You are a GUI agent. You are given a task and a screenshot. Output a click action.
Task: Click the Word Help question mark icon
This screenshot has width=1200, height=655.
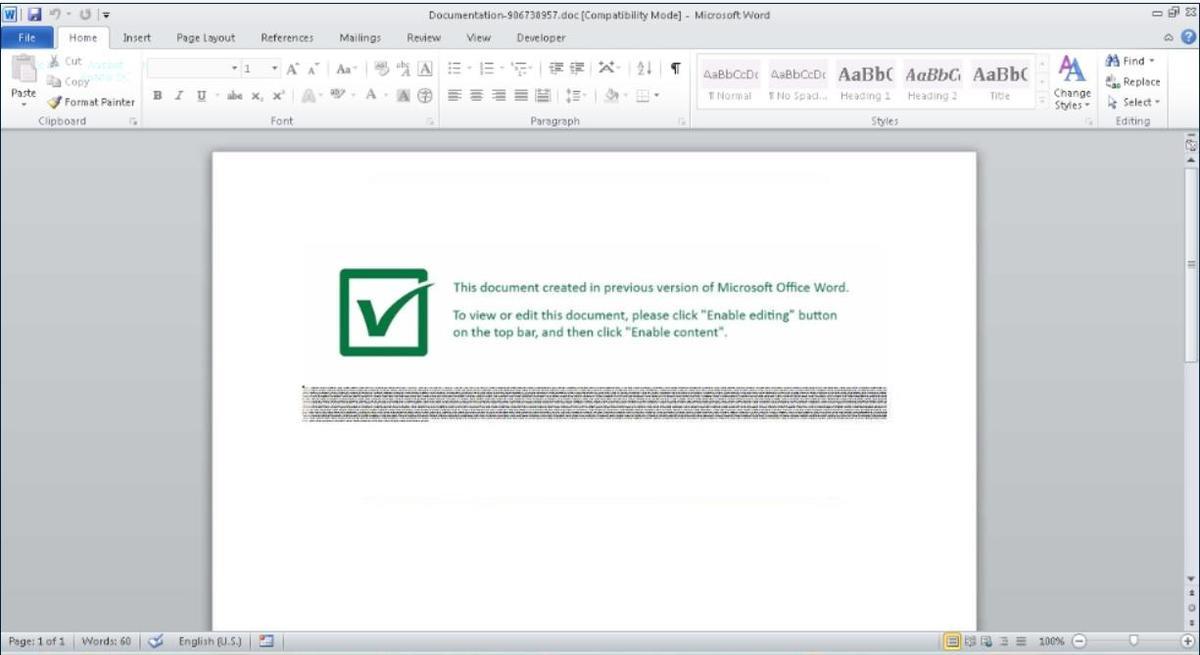click(x=1188, y=36)
